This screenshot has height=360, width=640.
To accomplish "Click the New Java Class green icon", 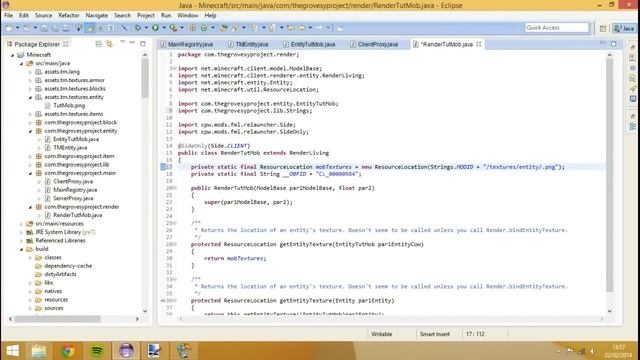I will (204, 28).
